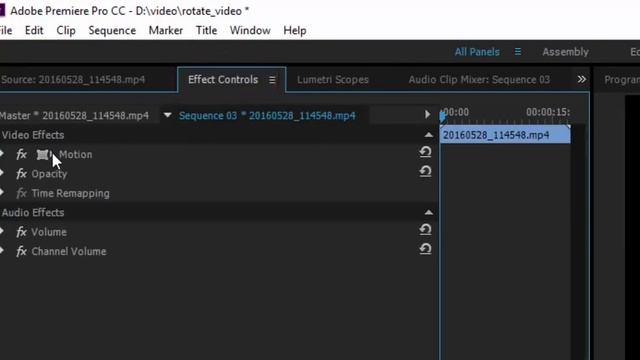640x360 pixels.
Task: Open the Audio Clip Mixer tab
Action: coord(479,80)
